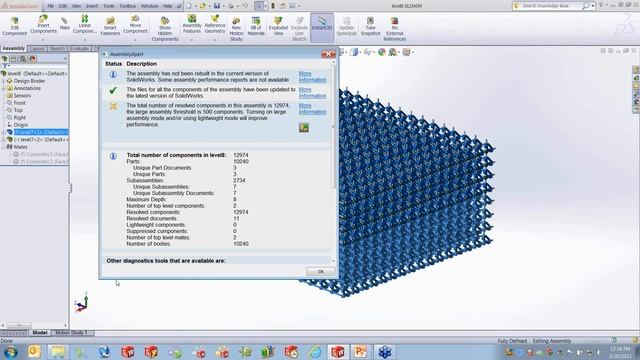Expand the Design Binder tree node
Image resolution: width=640 pixels, height=360 pixels.
[4, 81]
